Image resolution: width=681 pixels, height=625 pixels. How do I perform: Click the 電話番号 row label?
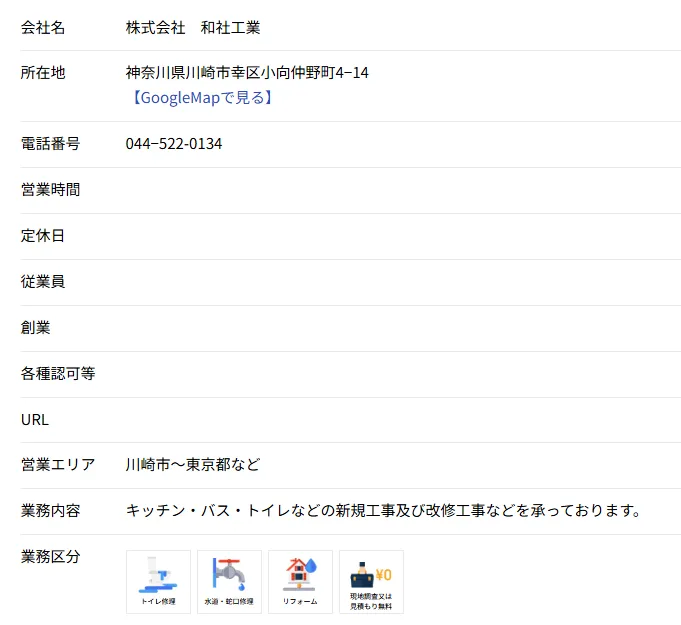pyautogui.click(x=50, y=144)
